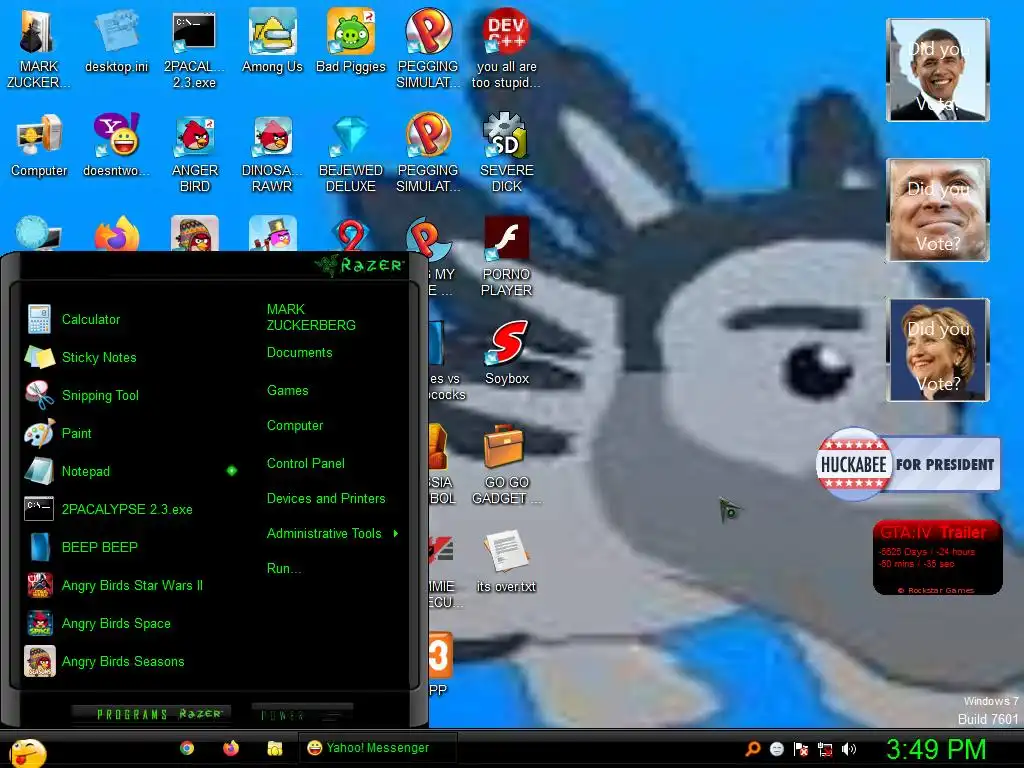Open Chrome from the taskbar
The height and width of the screenshot is (768, 1024).
tap(187, 748)
